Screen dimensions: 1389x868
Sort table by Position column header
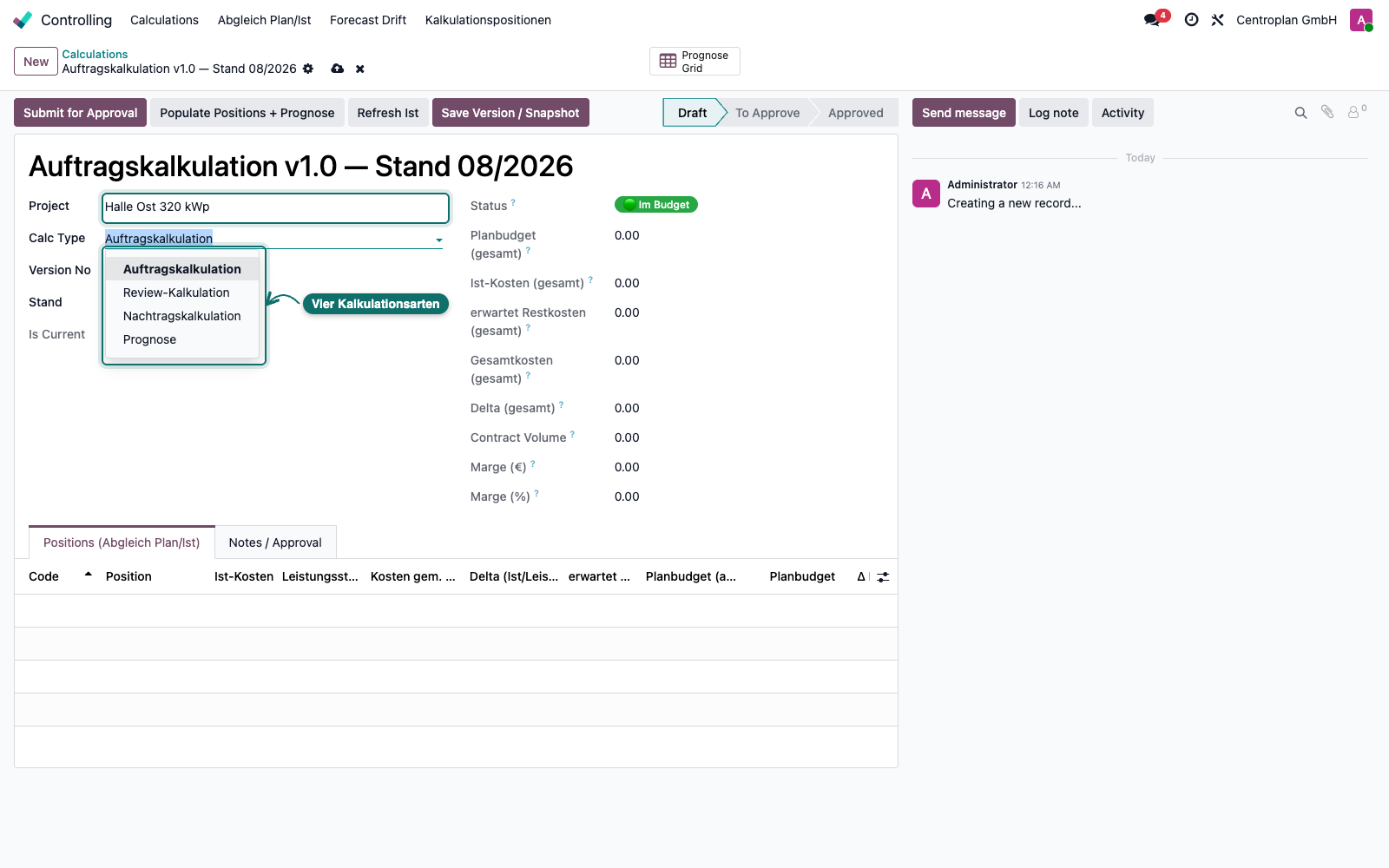pyautogui.click(x=128, y=576)
